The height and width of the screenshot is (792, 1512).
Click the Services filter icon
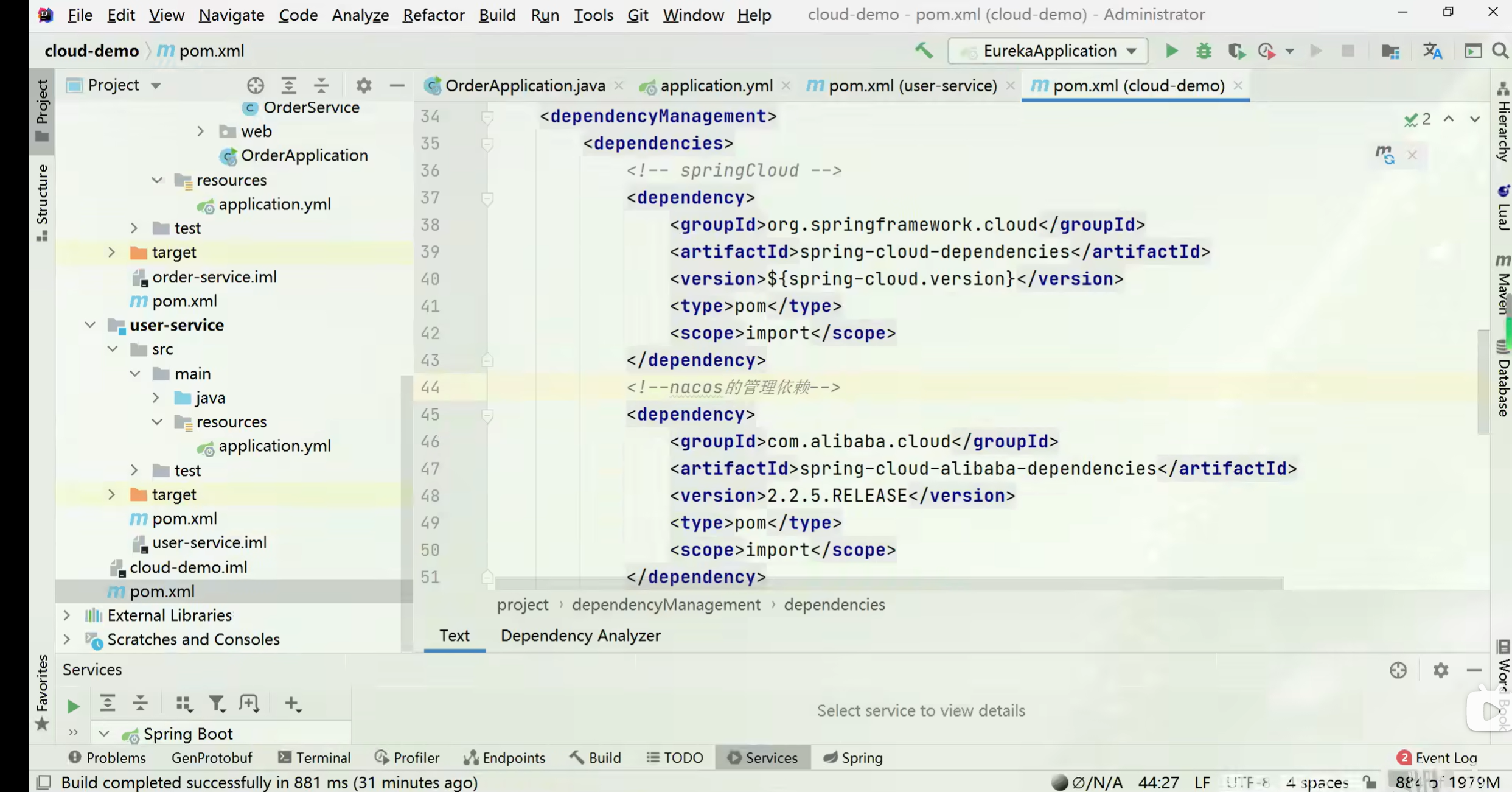pyautogui.click(x=217, y=704)
